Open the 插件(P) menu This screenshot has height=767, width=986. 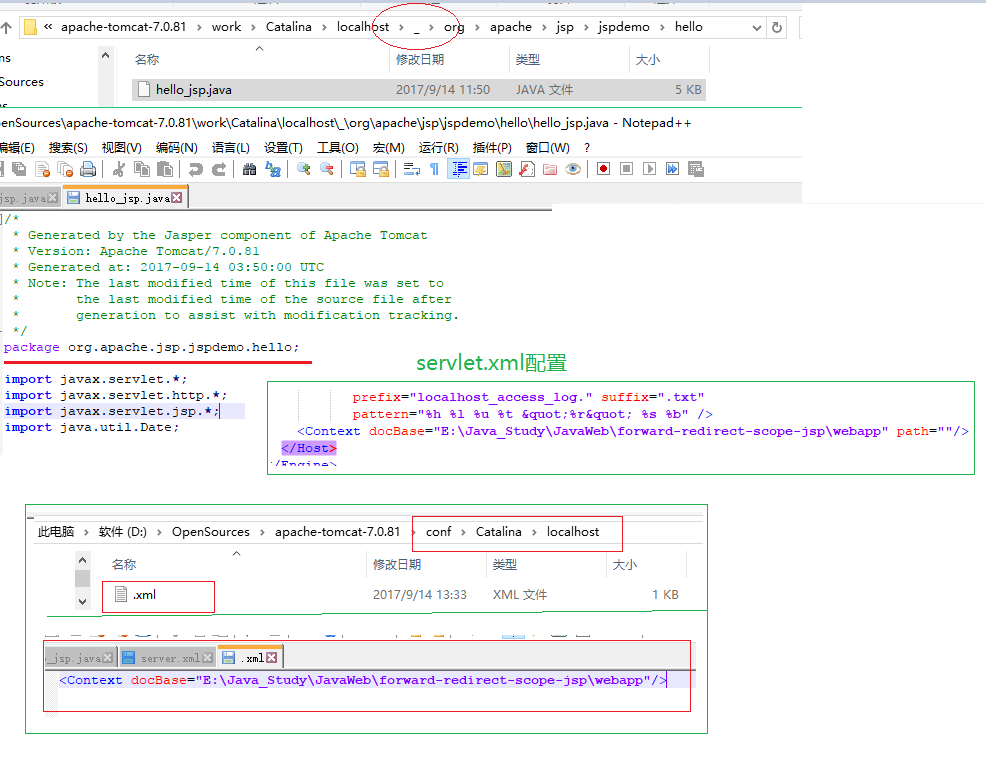(492, 148)
